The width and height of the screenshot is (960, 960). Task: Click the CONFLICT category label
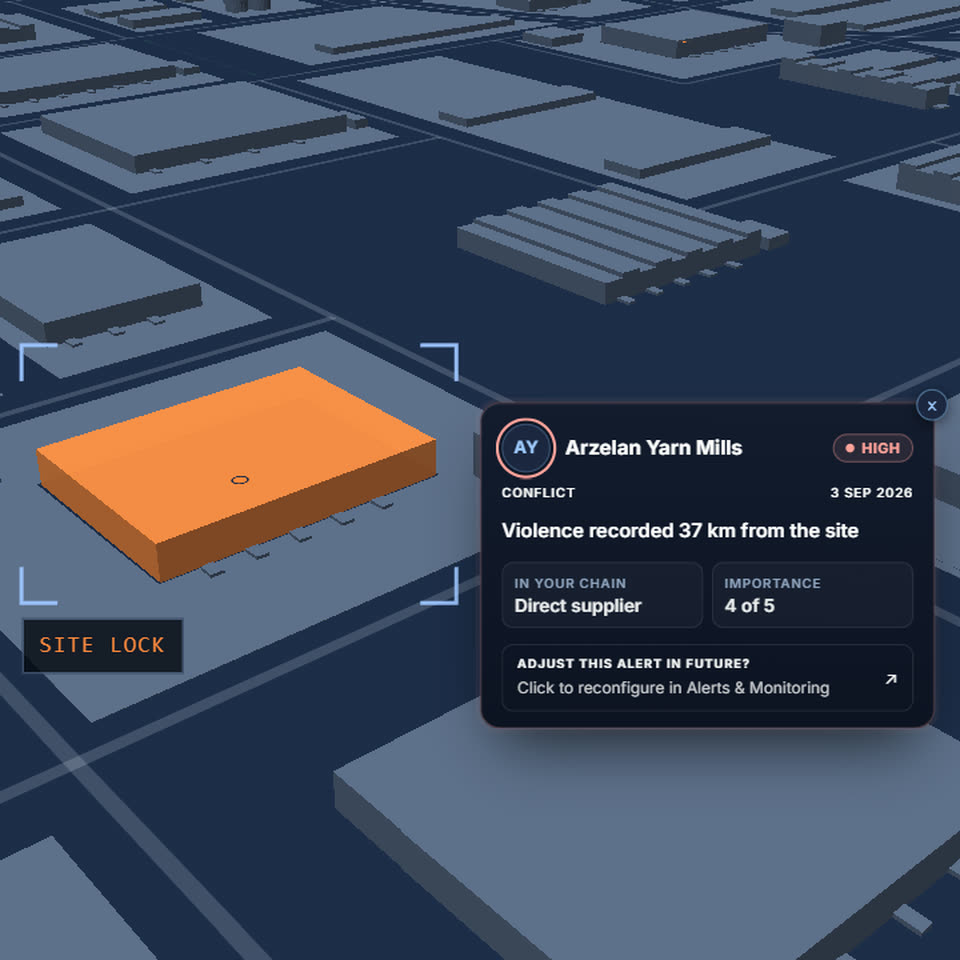point(538,493)
